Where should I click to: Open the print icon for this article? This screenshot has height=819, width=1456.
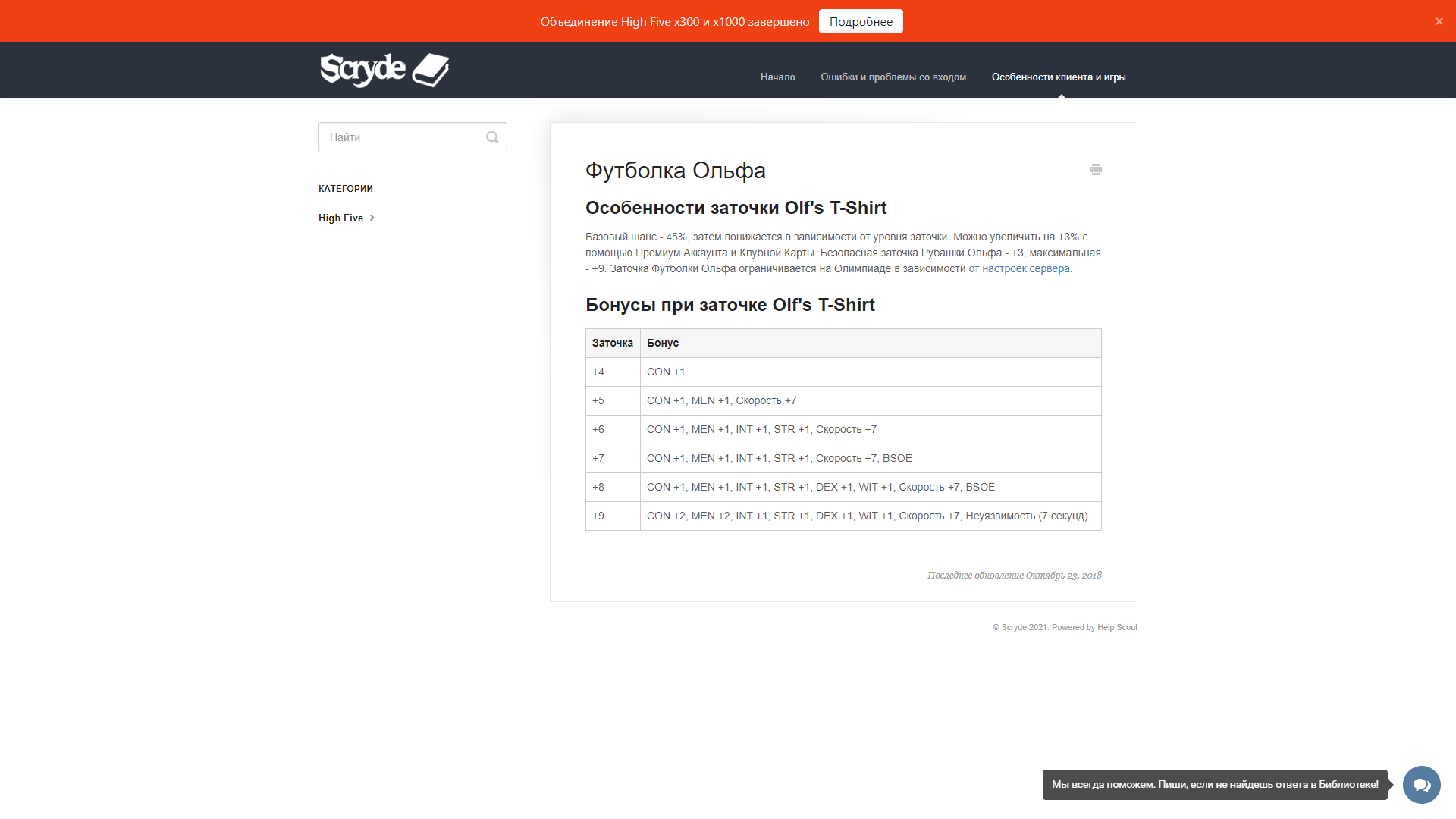[1096, 170]
